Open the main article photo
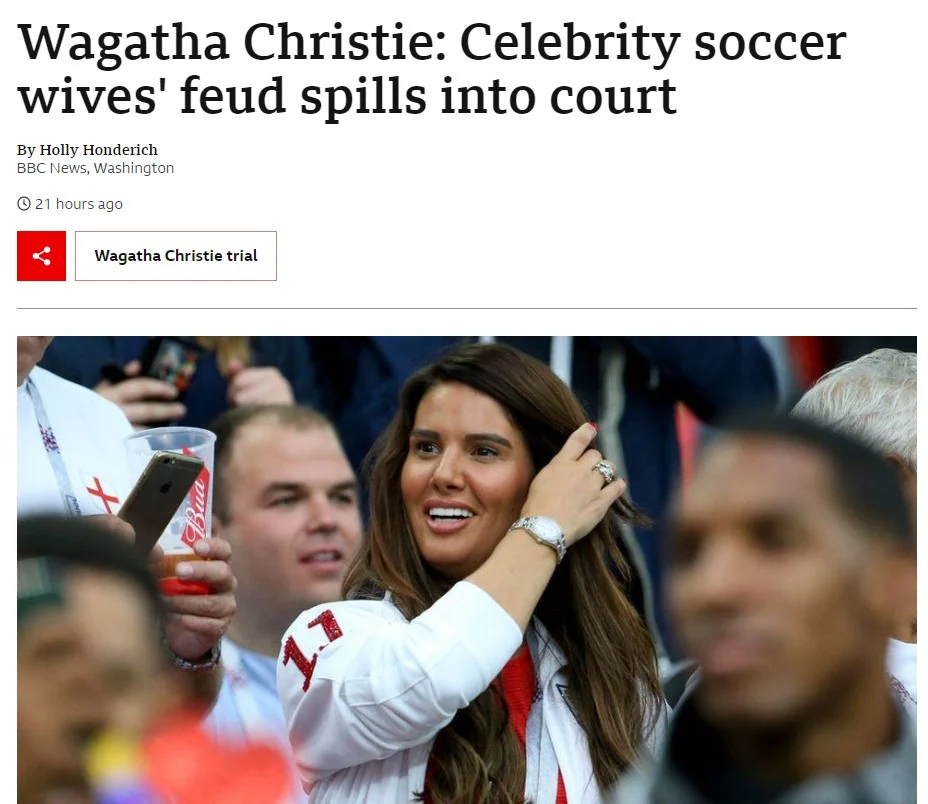The height and width of the screenshot is (804, 928). pos(466,570)
